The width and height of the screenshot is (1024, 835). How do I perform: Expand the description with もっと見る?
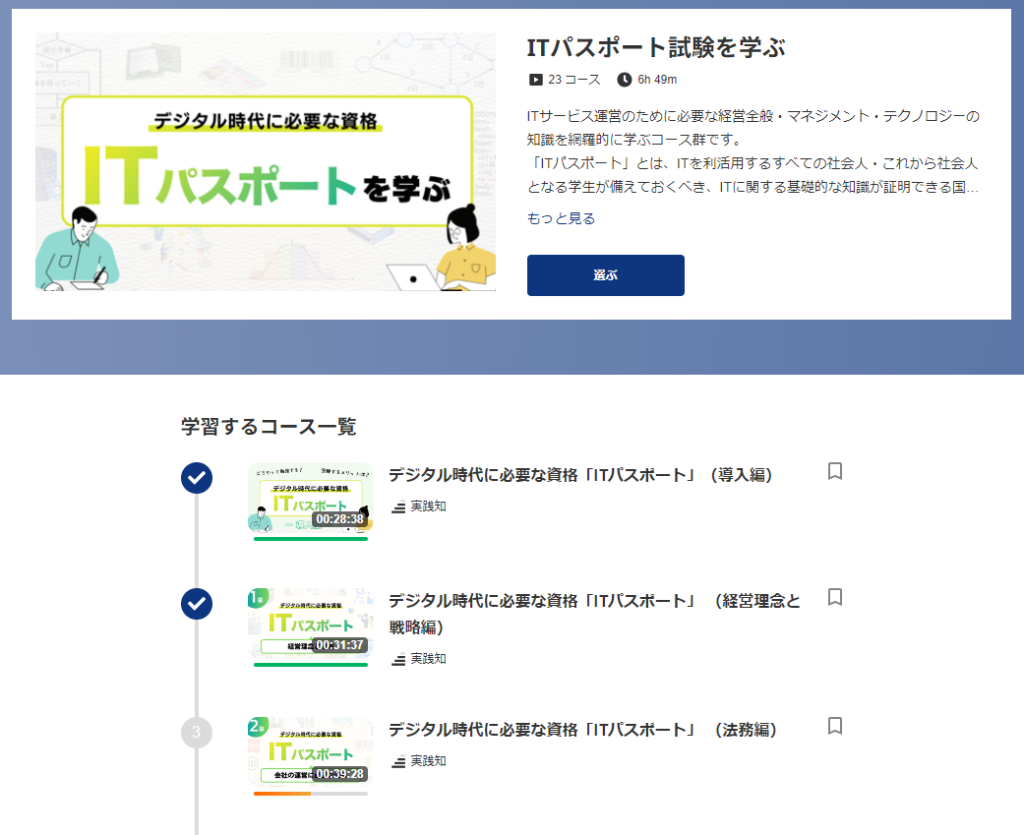click(561, 218)
